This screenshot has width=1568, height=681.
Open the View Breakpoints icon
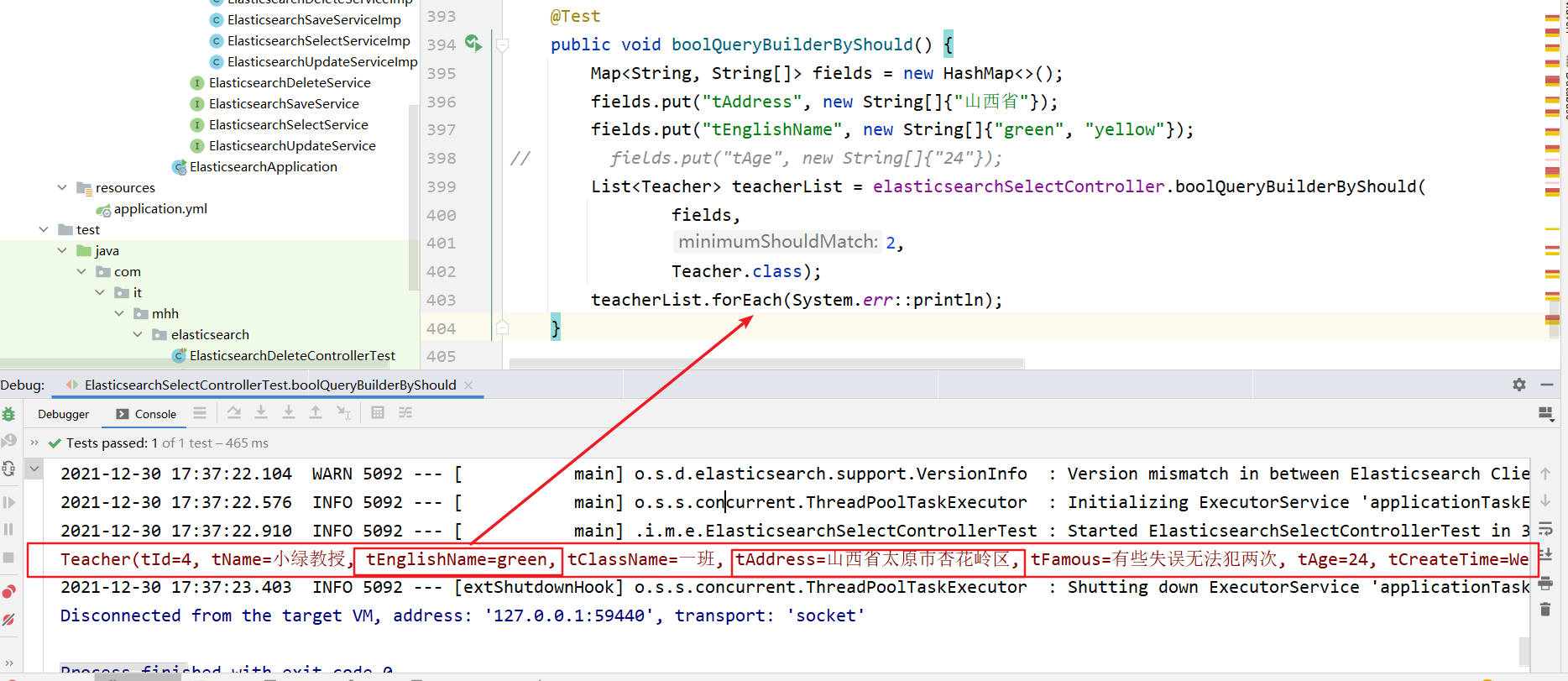pos(8,591)
